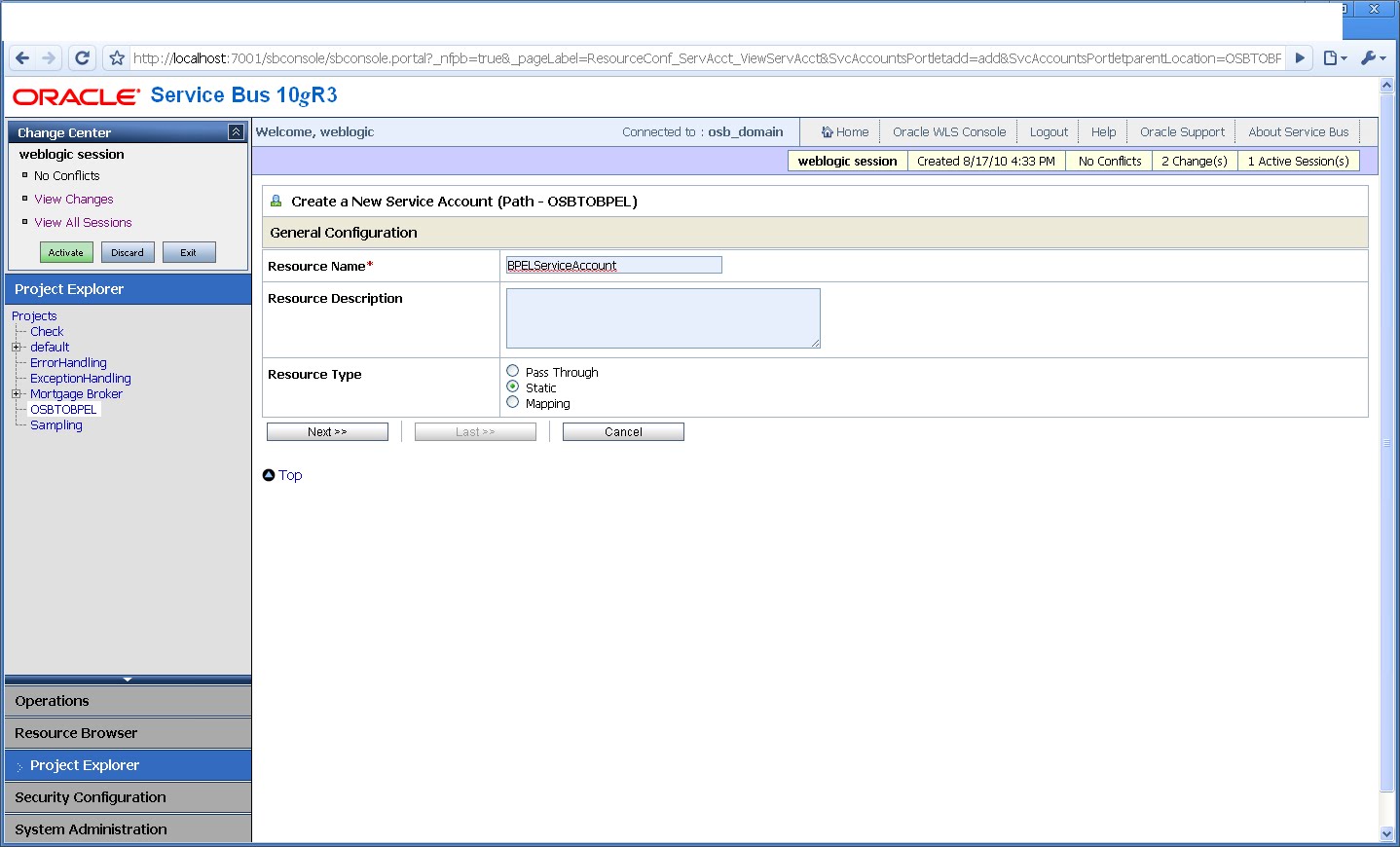Click the No Conflicts status cell in header

point(1110,162)
